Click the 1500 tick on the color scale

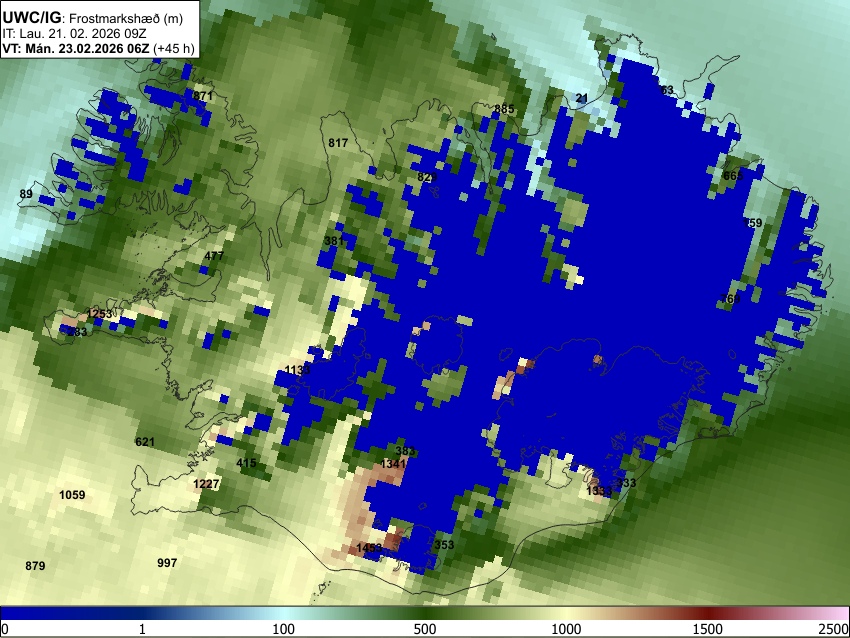pyautogui.click(x=708, y=629)
